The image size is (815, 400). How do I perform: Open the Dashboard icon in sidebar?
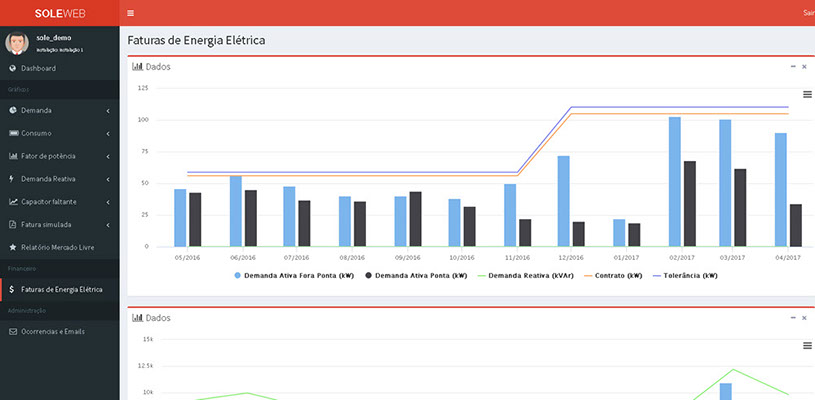(12, 68)
